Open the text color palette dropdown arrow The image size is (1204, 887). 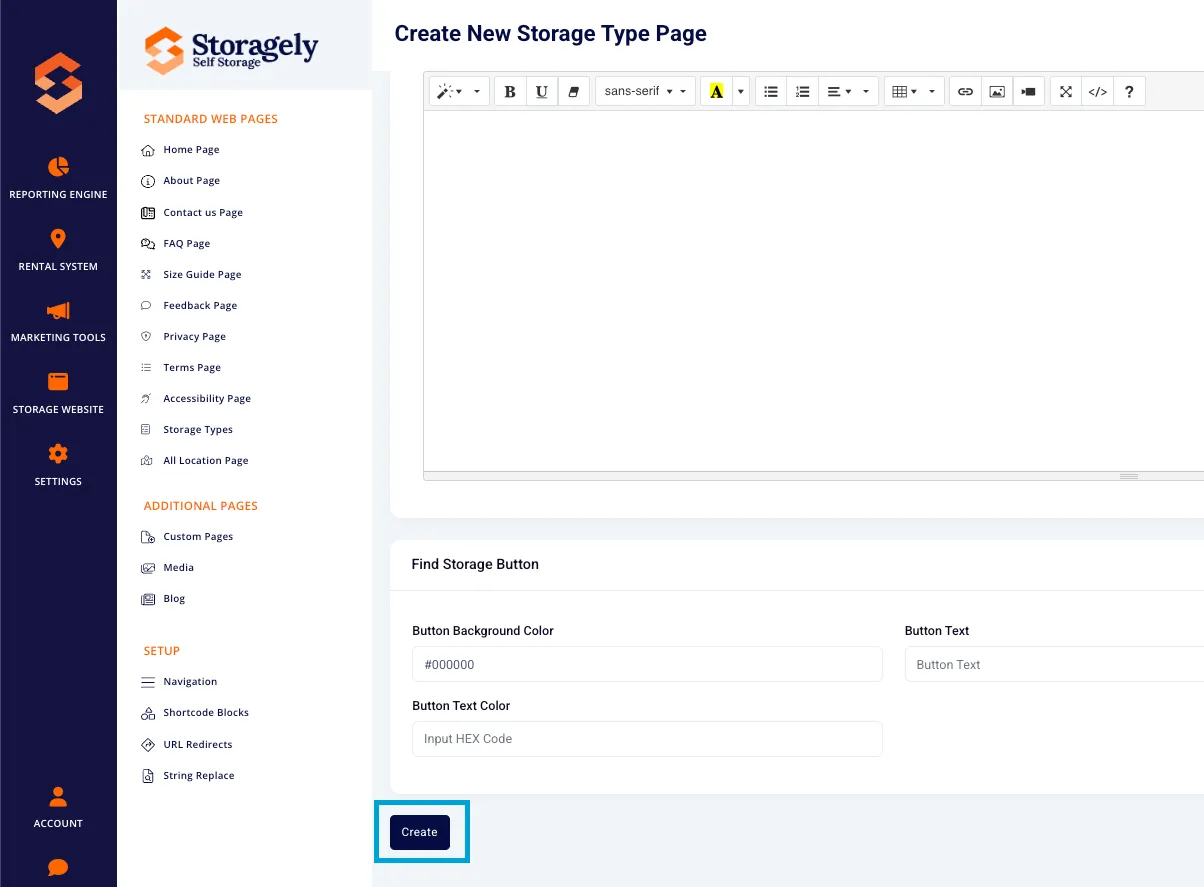(741, 91)
